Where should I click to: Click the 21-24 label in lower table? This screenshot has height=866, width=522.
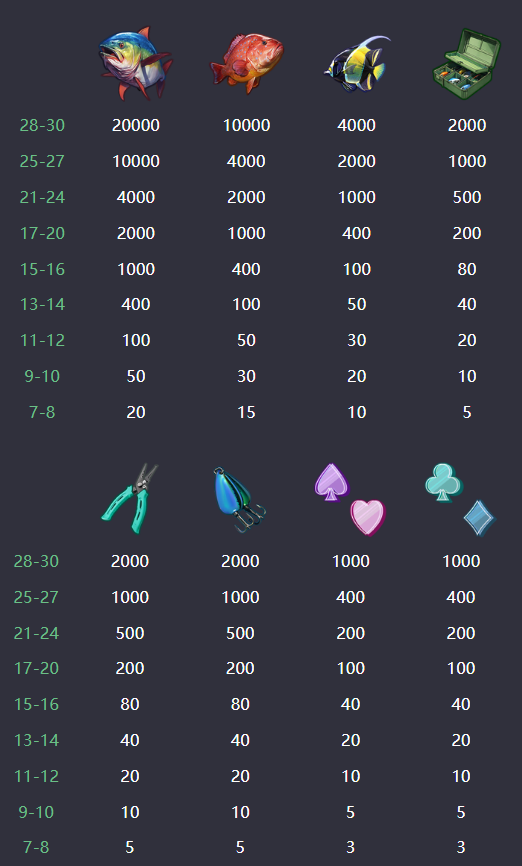tap(36, 633)
